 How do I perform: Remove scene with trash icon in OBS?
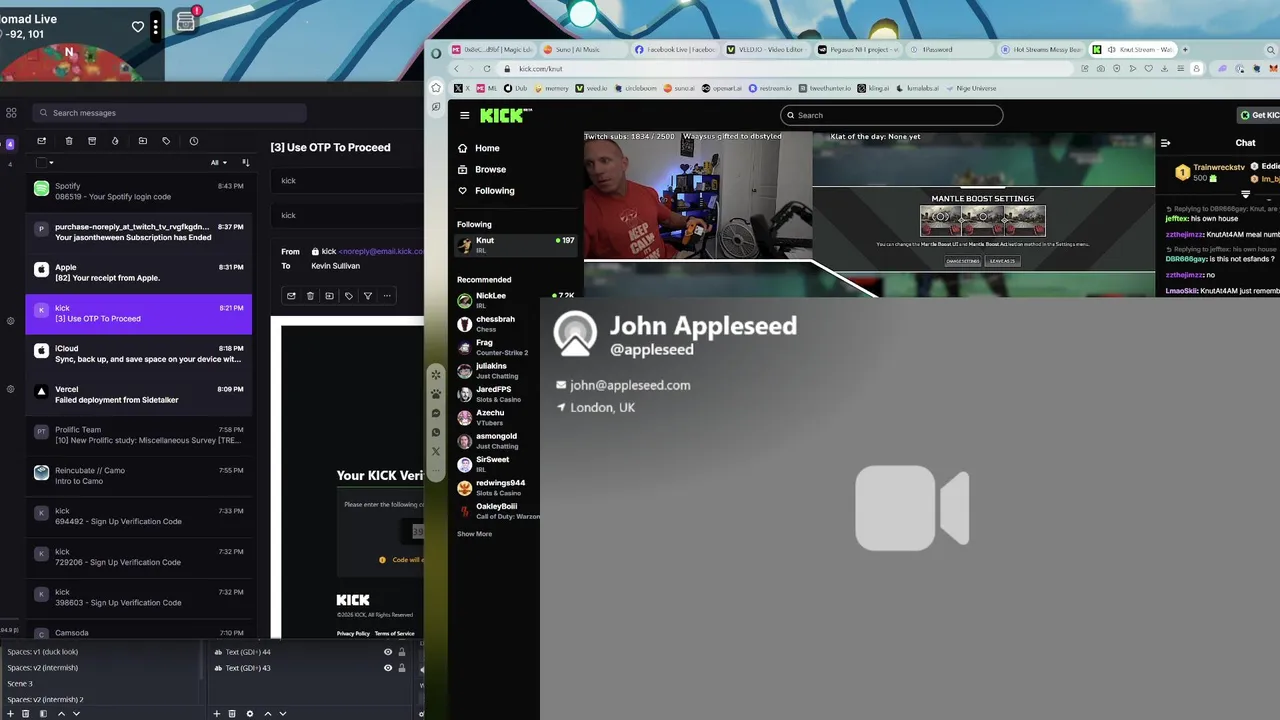click(x=27, y=714)
